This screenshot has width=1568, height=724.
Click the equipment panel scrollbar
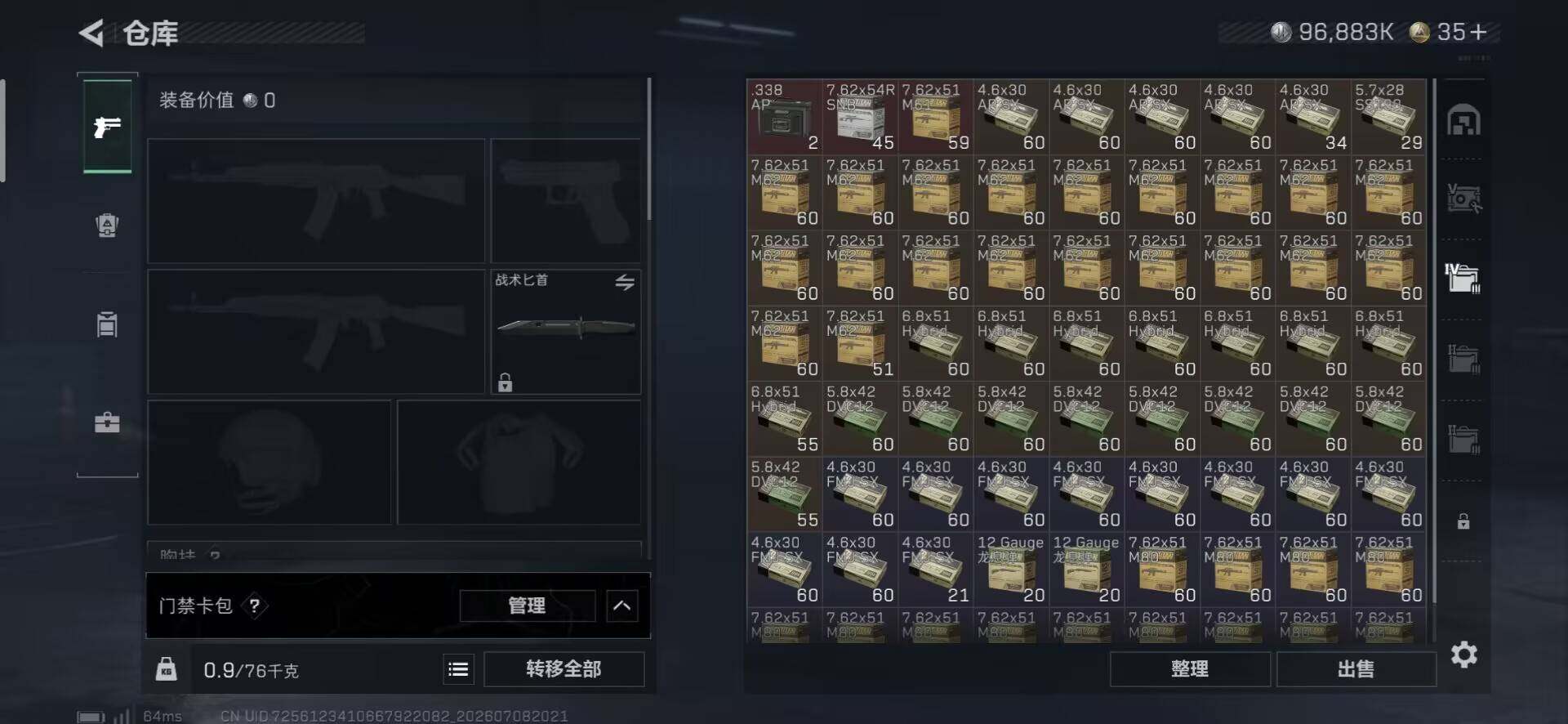click(649, 149)
